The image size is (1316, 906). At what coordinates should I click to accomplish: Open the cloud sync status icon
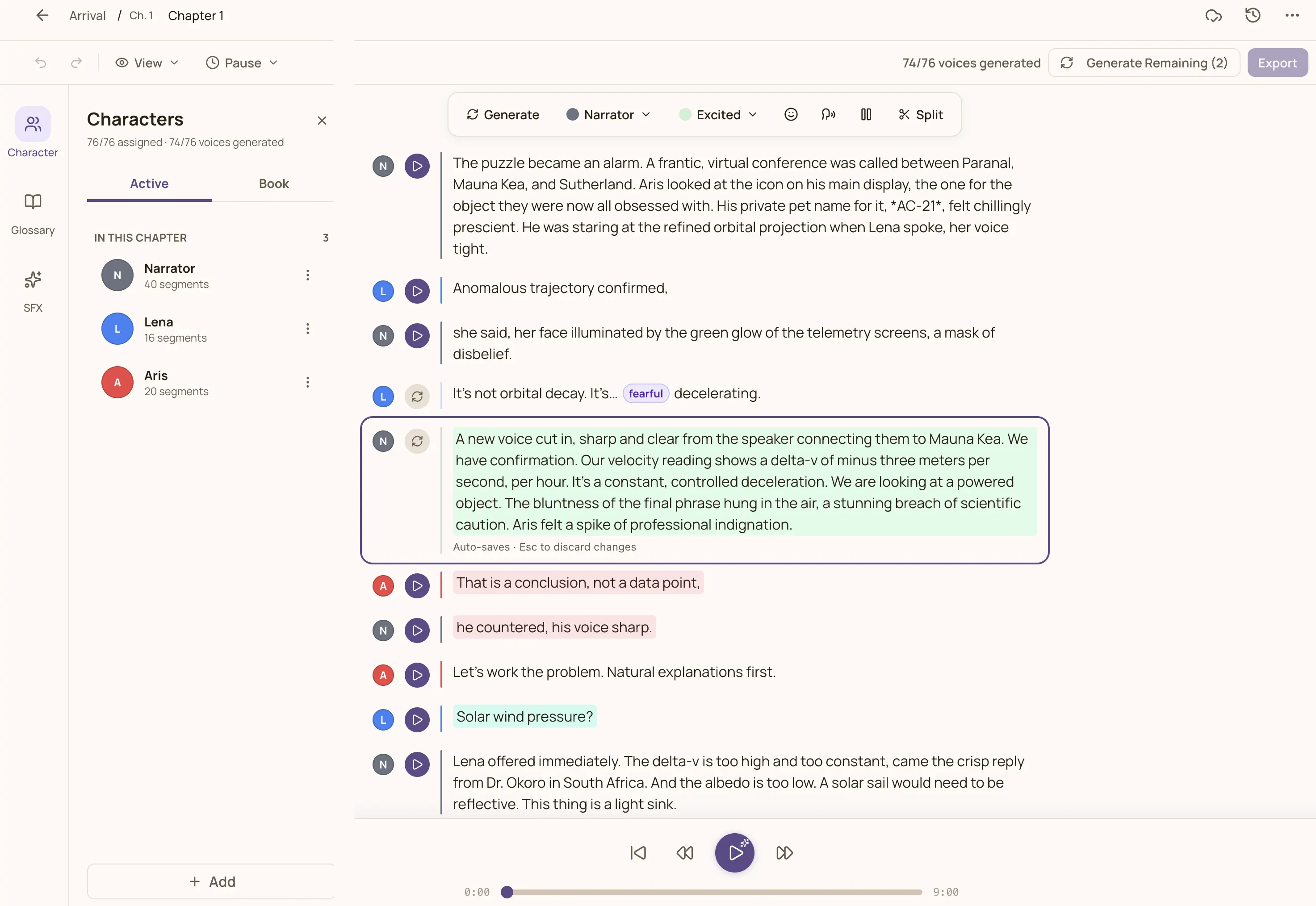1213,15
